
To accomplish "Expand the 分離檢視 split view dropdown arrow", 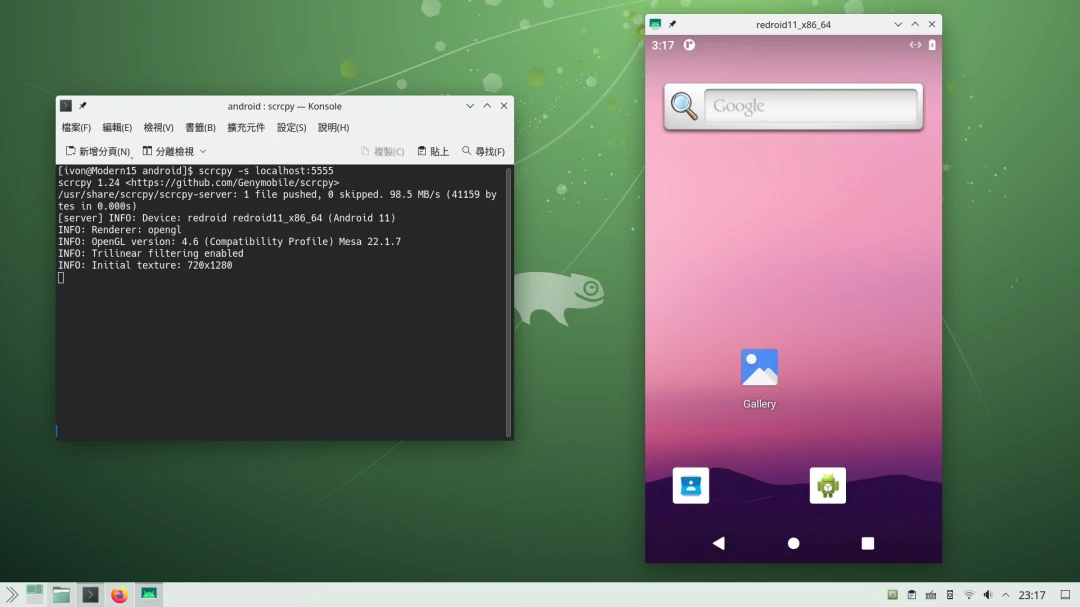I will click(x=203, y=152).
